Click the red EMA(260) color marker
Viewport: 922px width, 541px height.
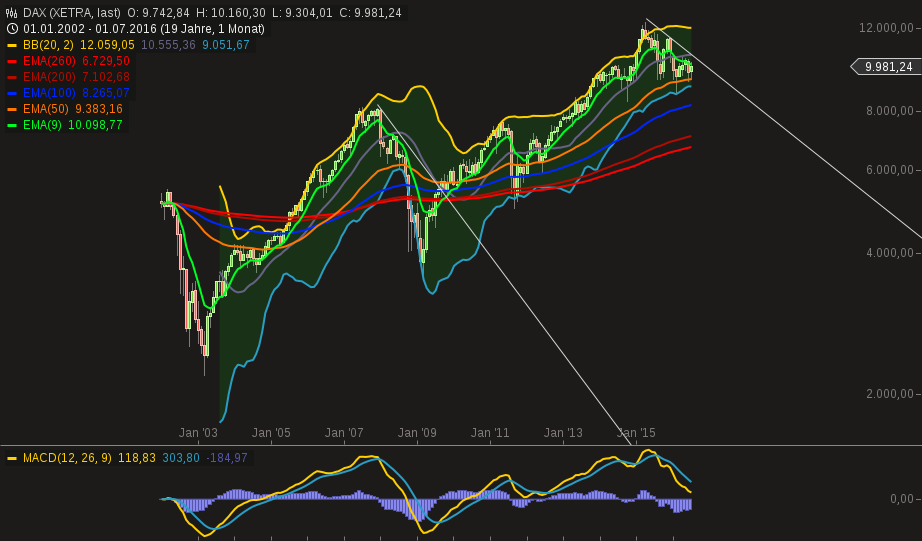[12, 61]
